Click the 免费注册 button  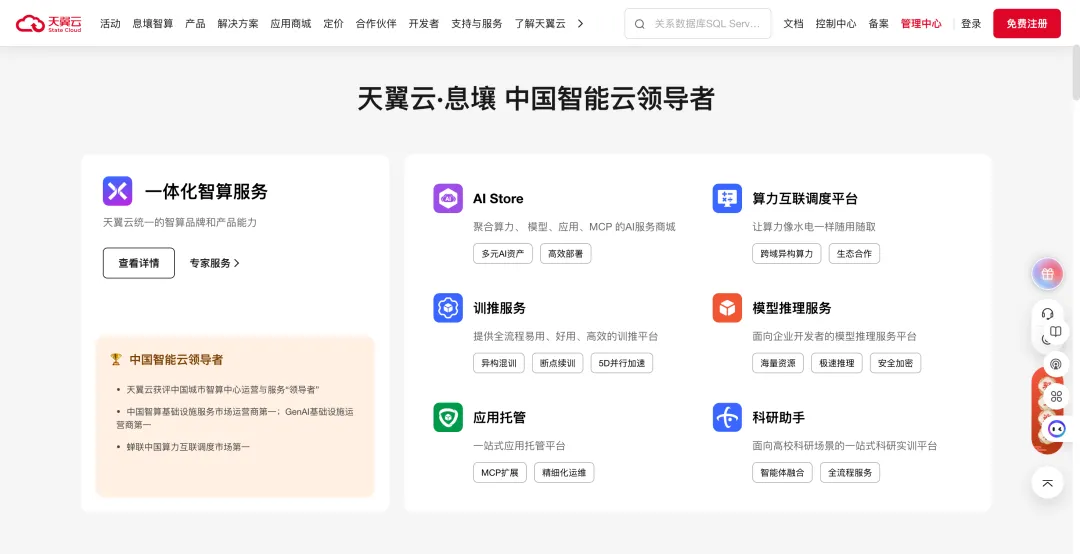point(1027,23)
